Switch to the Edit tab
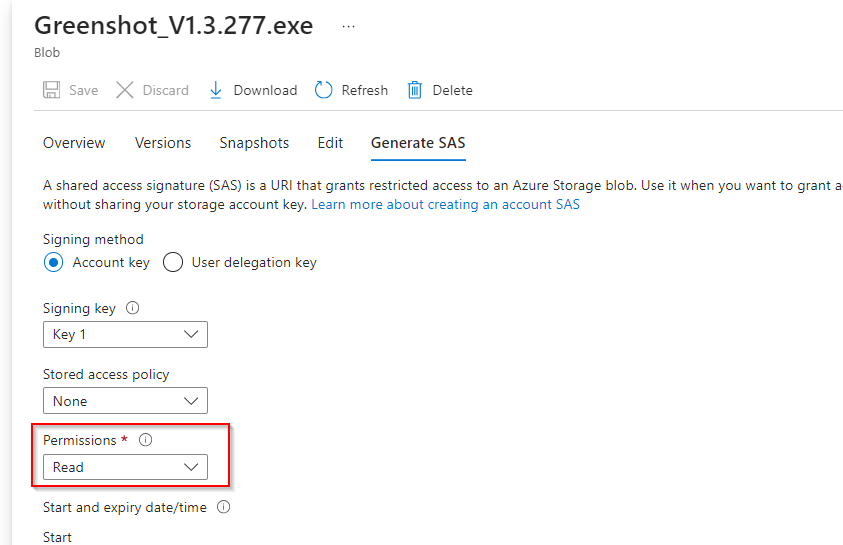Image resolution: width=843 pixels, height=545 pixels. click(x=330, y=143)
